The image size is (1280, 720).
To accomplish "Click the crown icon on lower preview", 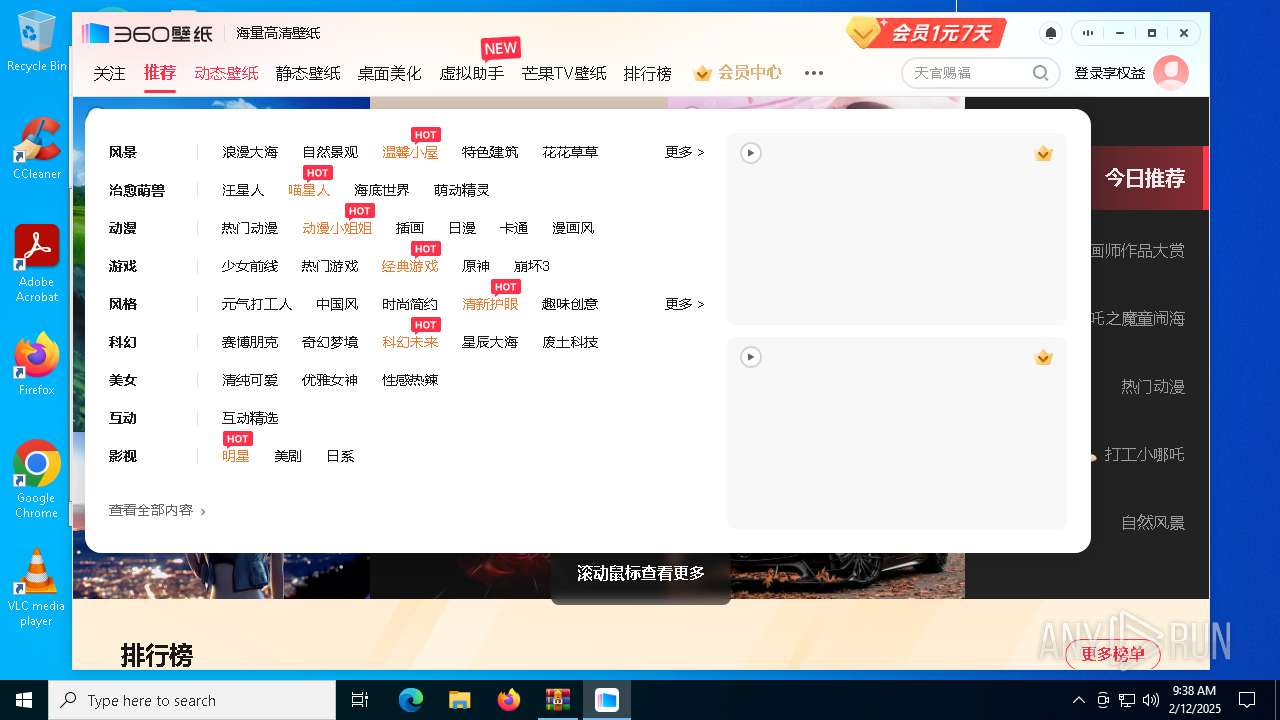I will point(1044,357).
